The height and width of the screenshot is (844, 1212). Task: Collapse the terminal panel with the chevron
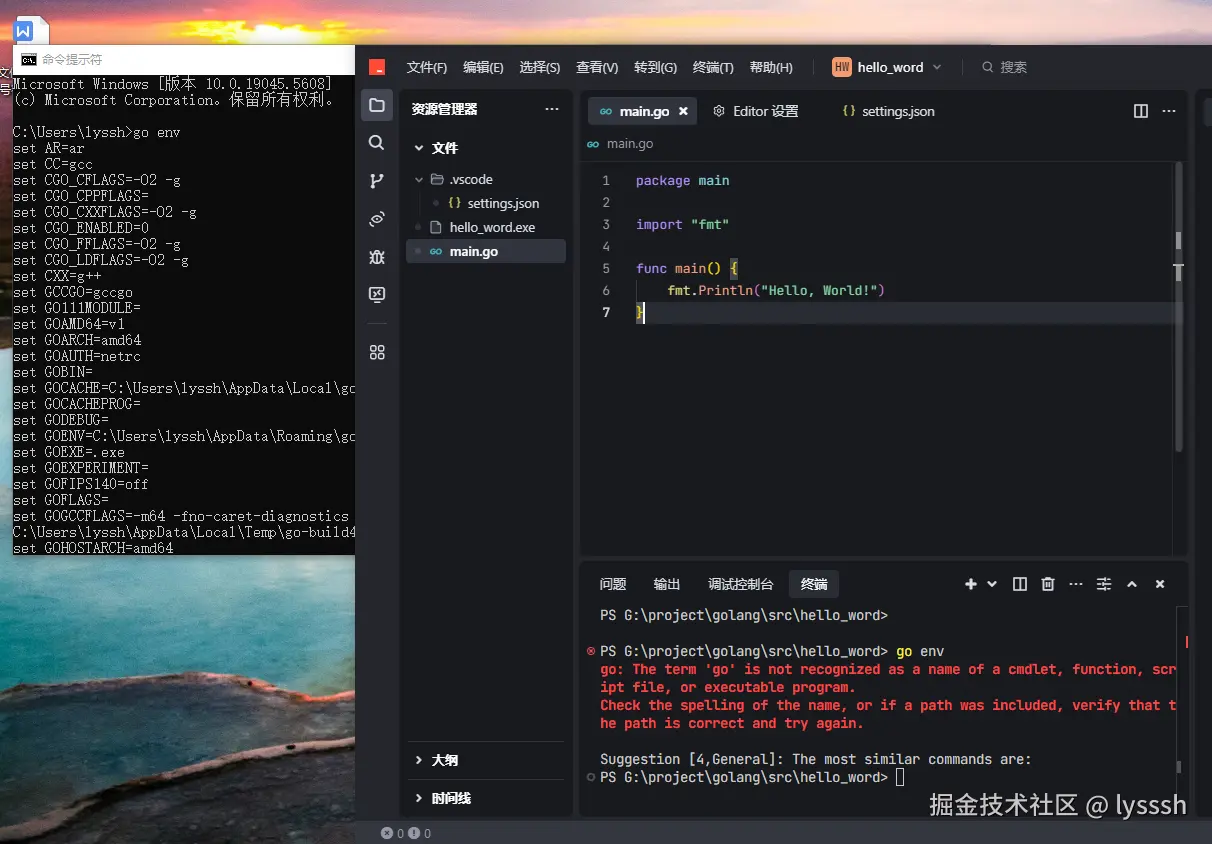click(x=1131, y=584)
